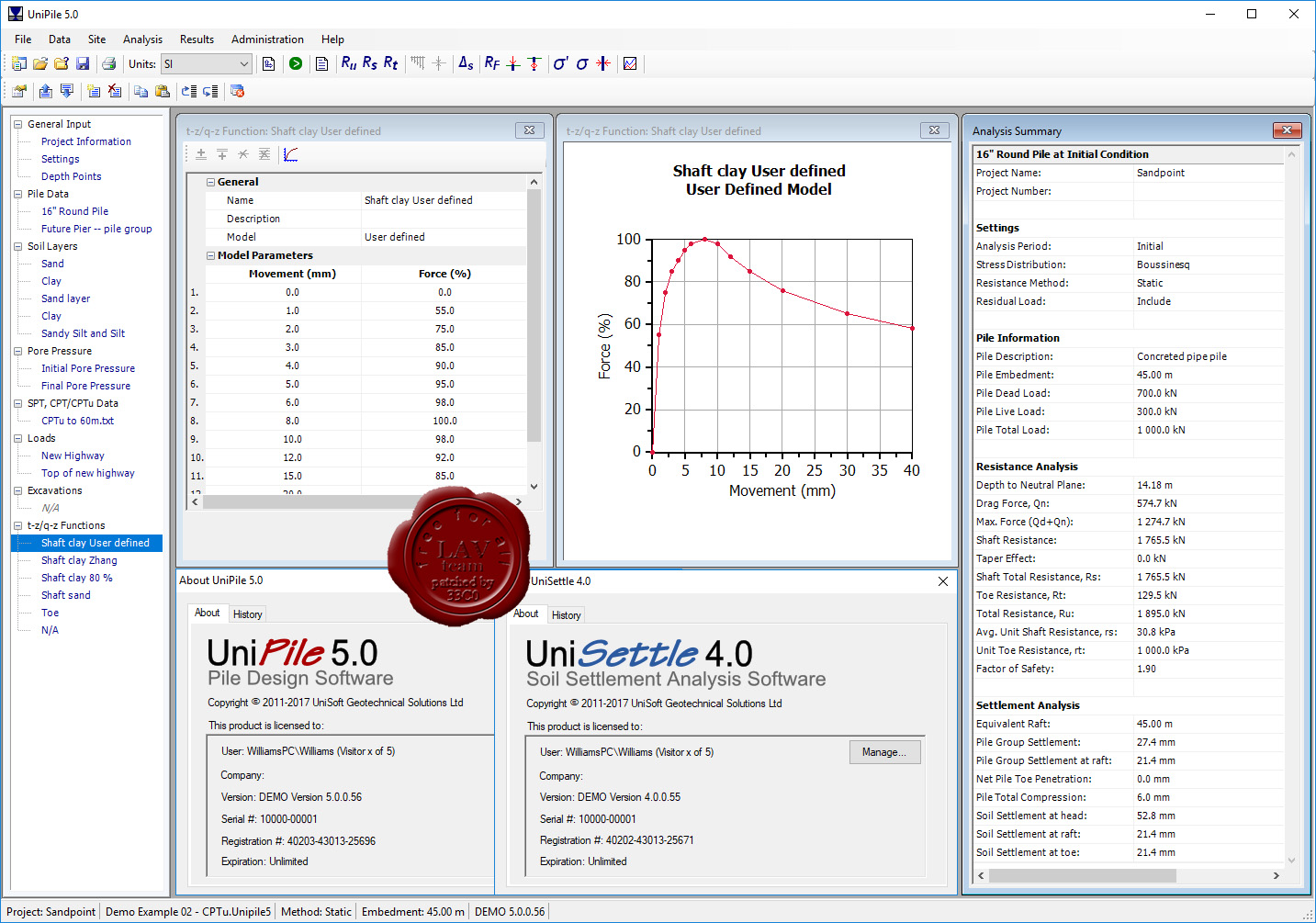Click the new project icon in toolbar
The image size is (1316, 923).
(19, 63)
